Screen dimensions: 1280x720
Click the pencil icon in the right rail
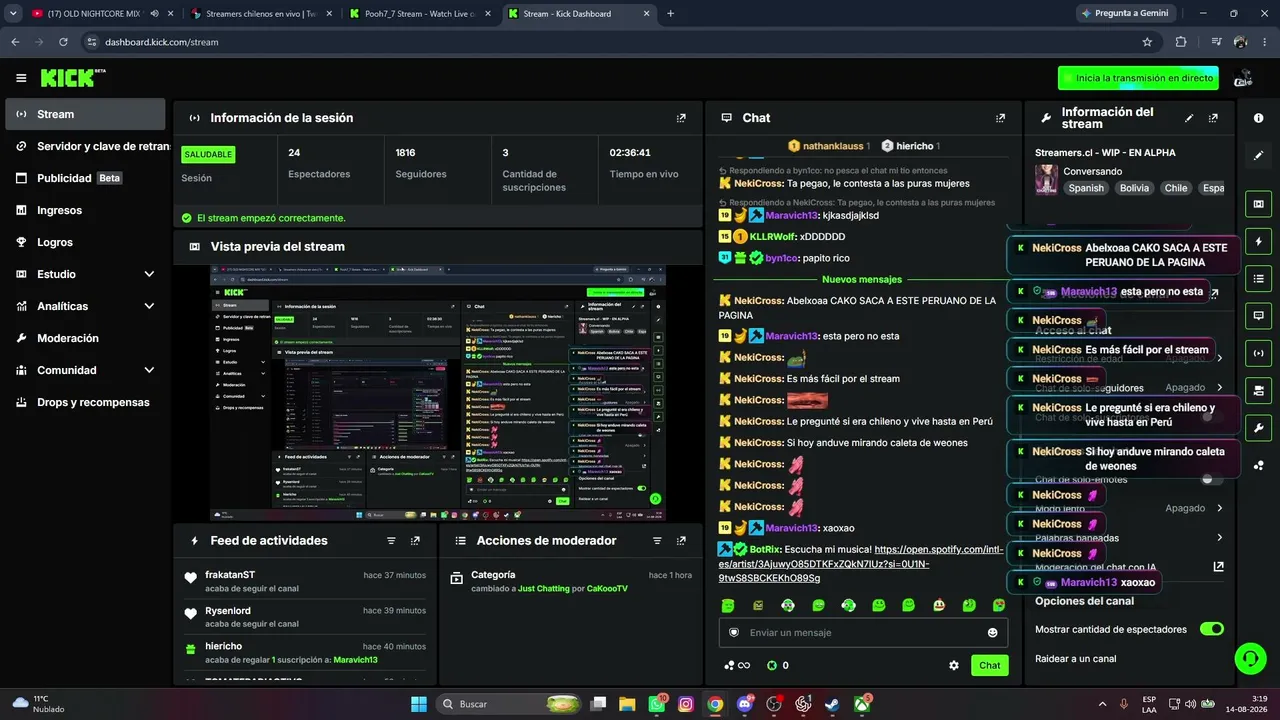coord(1258,155)
